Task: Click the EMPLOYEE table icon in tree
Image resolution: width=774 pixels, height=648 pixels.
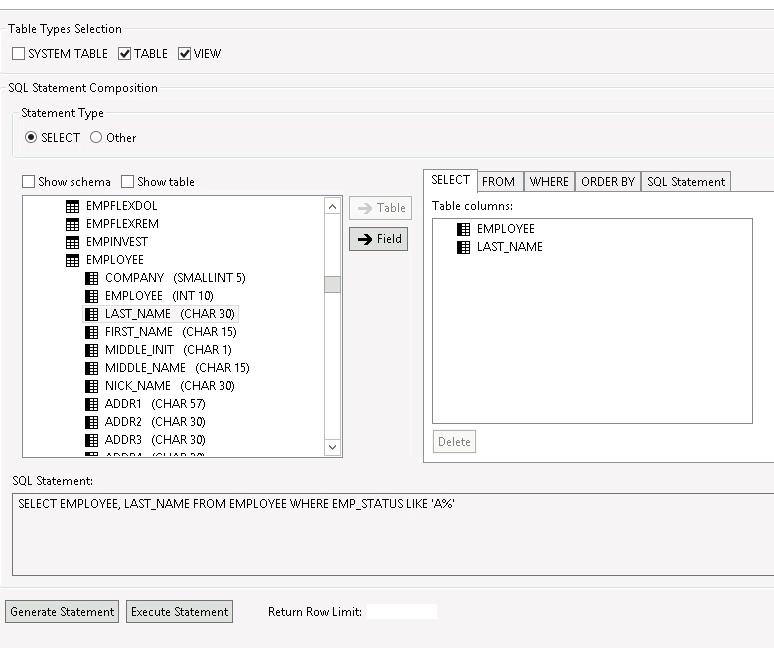Action: 72,260
